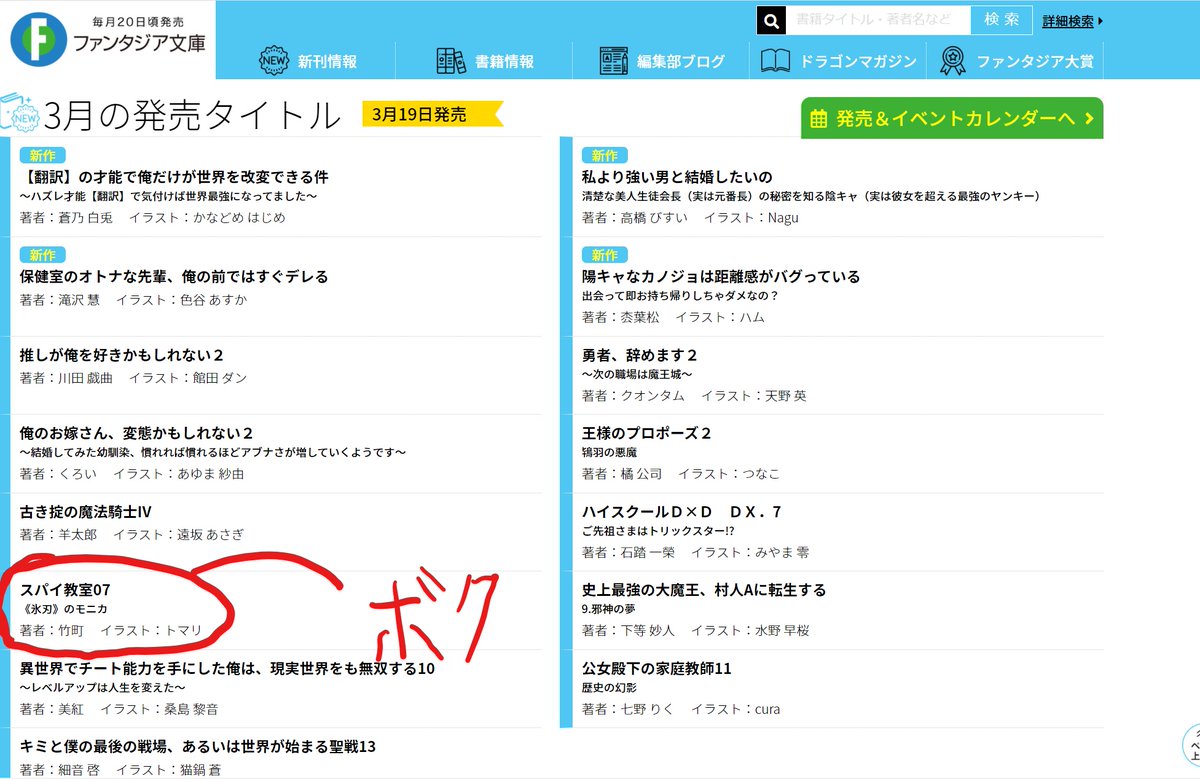Open 発売＆イベントカレンダーへ green button
Screen dimensions: 1200x779
pyautogui.click(x=952, y=119)
